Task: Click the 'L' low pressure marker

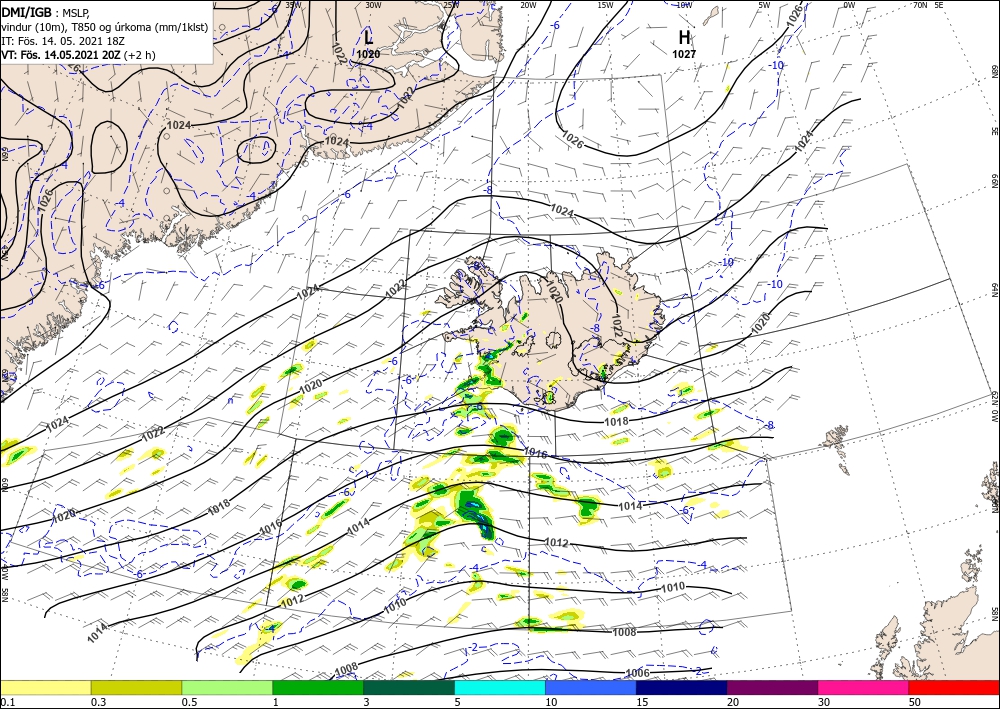Action: (x=369, y=37)
